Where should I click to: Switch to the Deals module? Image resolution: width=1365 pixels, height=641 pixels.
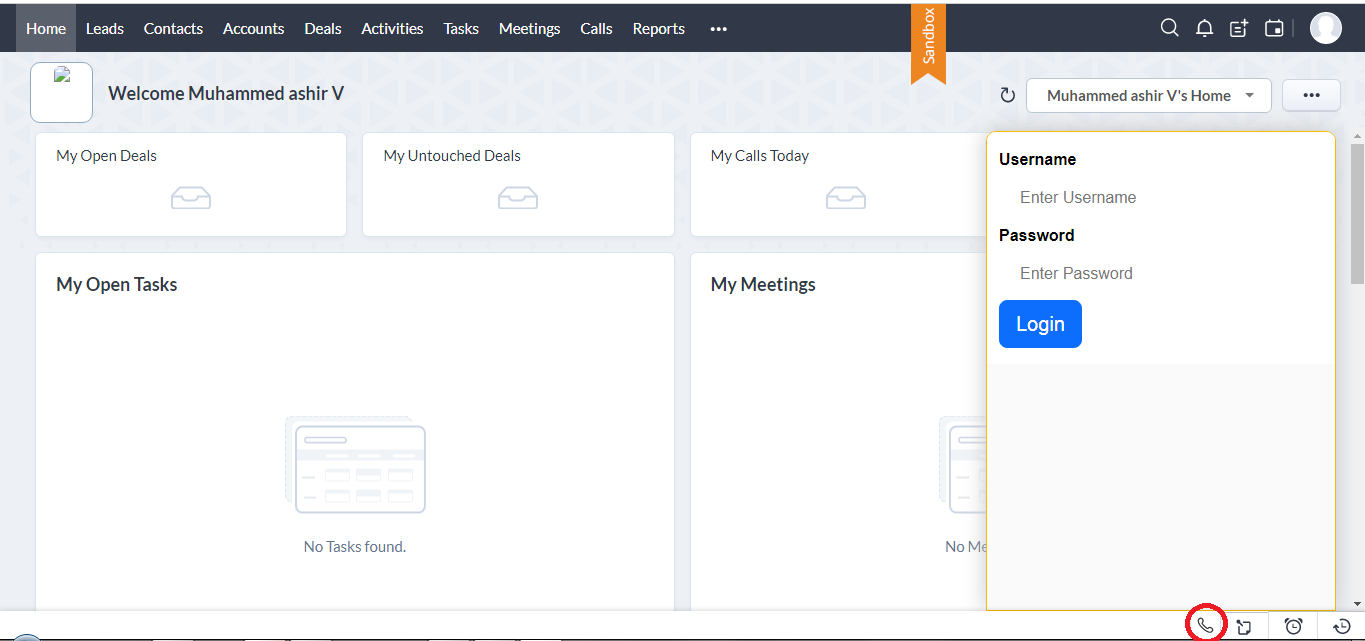[322, 29]
